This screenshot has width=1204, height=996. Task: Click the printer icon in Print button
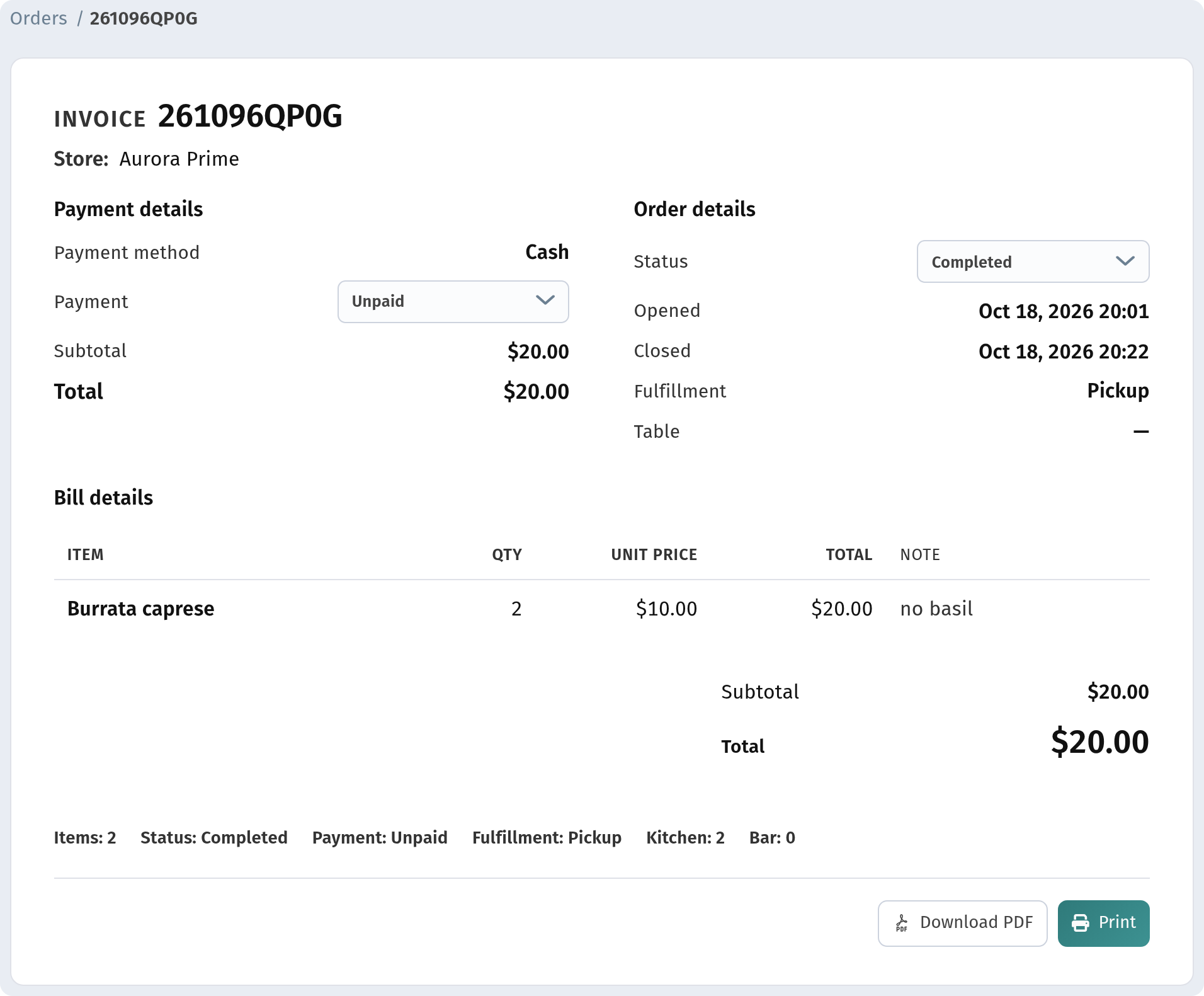coord(1081,924)
